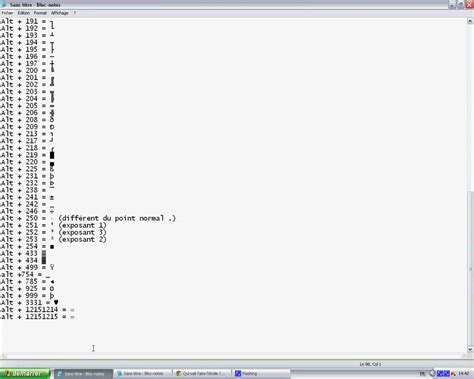
Task: Click the text '(exposant 2)'
Action: tap(82, 239)
